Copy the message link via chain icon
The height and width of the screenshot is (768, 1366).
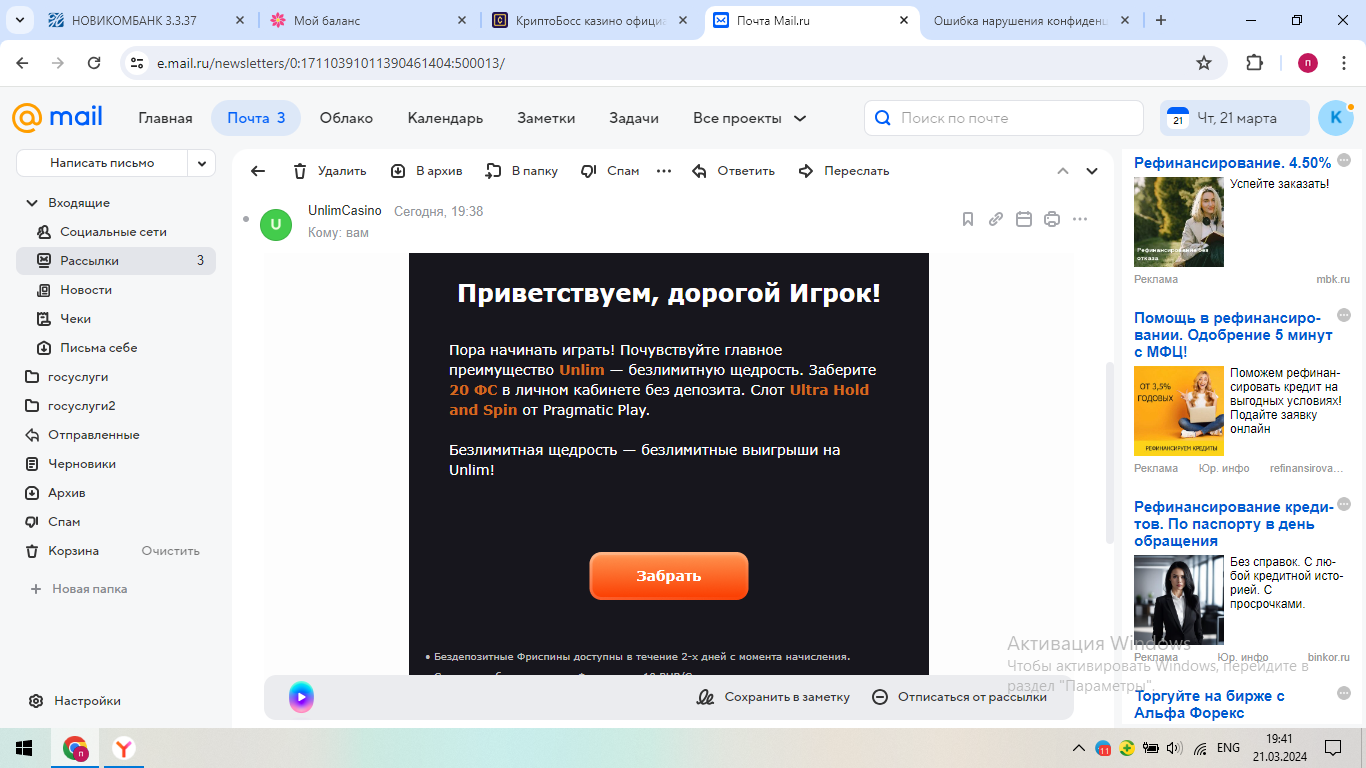coord(995,218)
